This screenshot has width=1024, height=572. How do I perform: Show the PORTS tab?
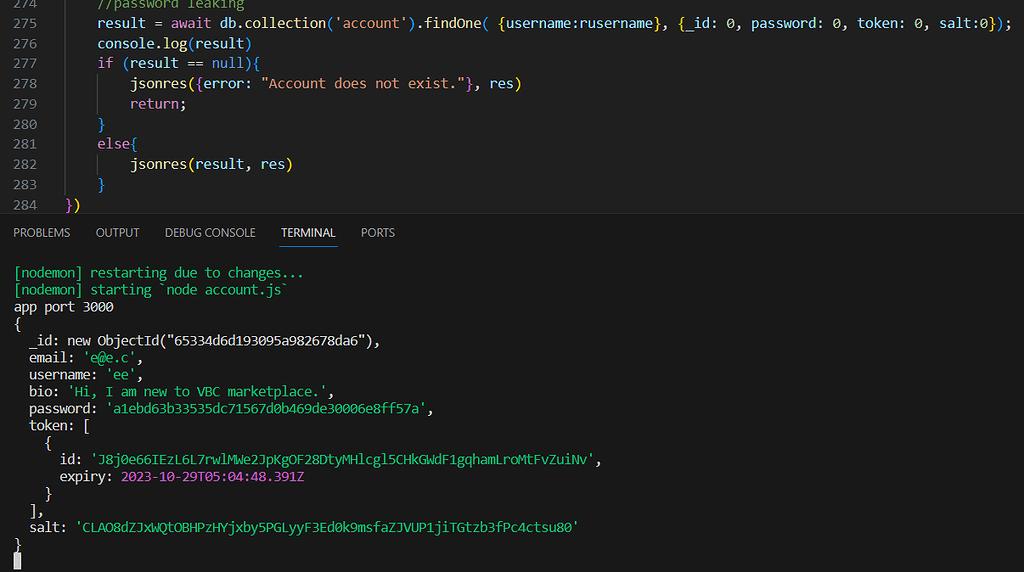point(378,232)
